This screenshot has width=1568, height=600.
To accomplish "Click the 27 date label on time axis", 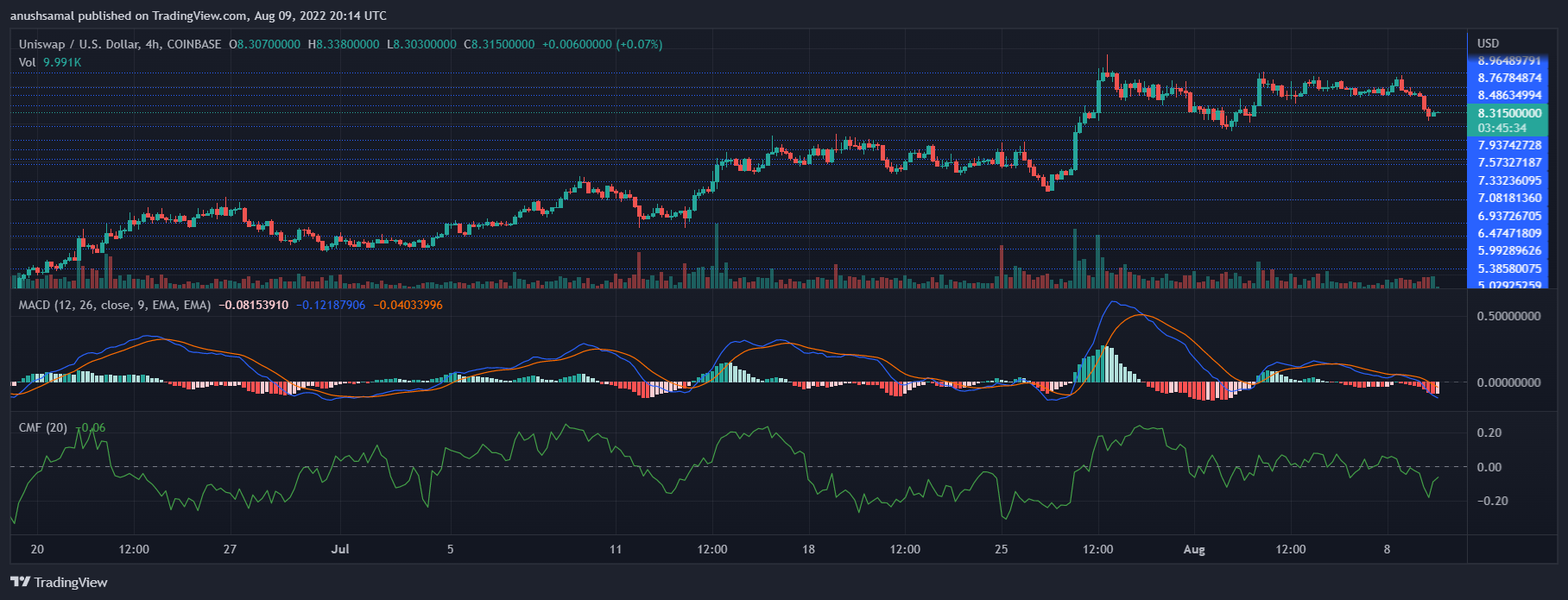I will (x=230, y=549).
